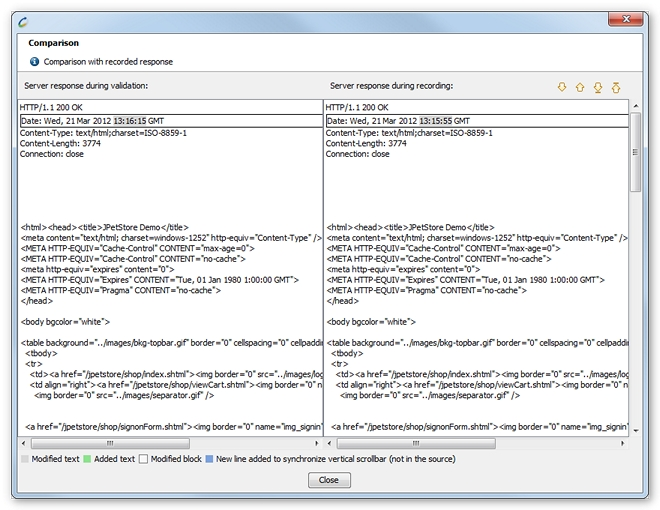Viewport: 660px width, 510px height.
Task: Go to the first difference icon
Action: [x=616, y=88]
